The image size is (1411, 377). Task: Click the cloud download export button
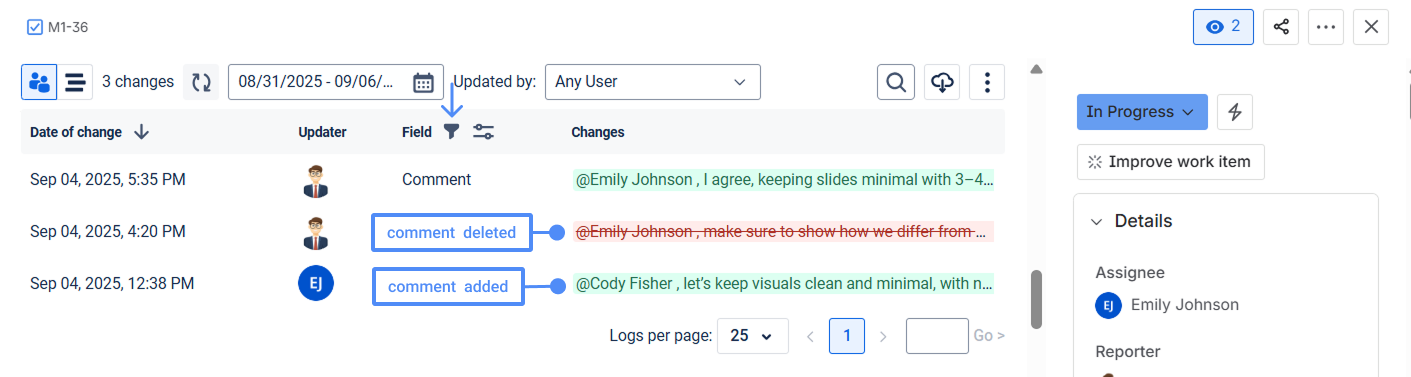coord(942,82)
